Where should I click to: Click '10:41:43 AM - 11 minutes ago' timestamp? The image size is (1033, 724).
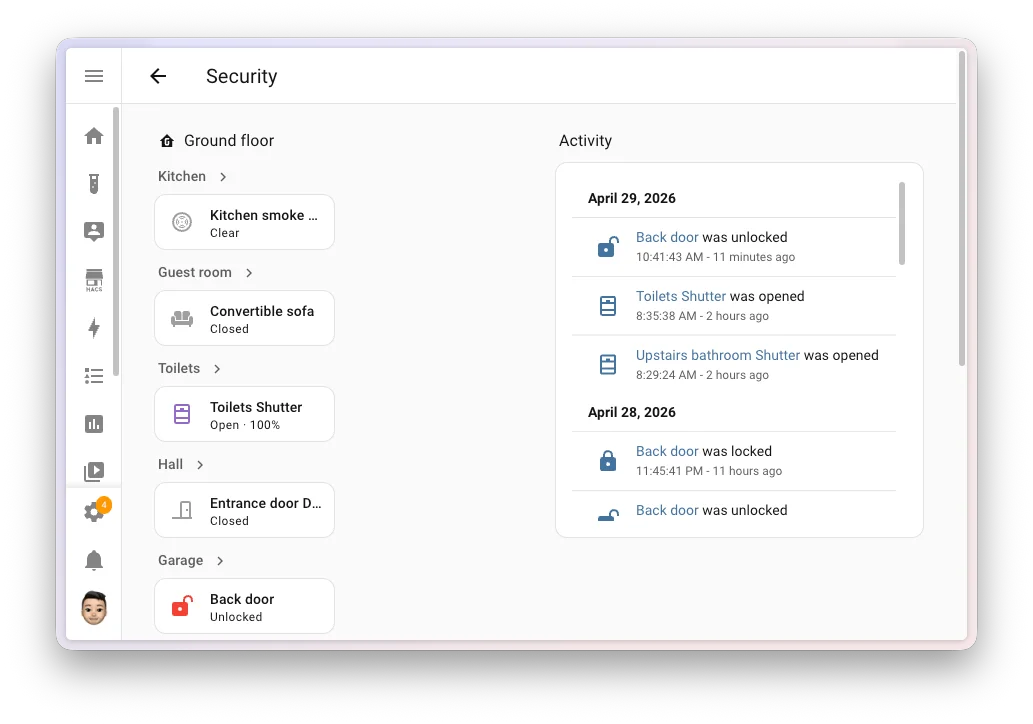coord(715,257)
